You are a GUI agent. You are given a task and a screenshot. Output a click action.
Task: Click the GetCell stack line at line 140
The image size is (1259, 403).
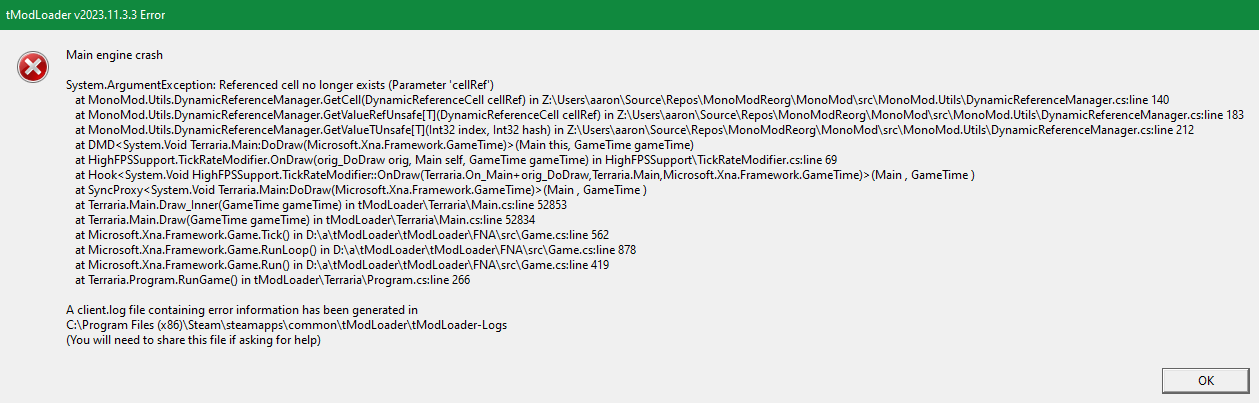point(620,100)
